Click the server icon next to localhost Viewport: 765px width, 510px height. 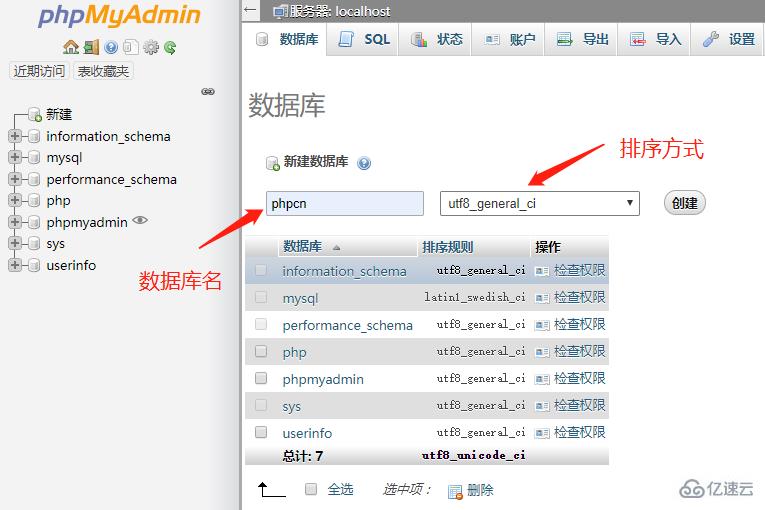pos(281,12)
